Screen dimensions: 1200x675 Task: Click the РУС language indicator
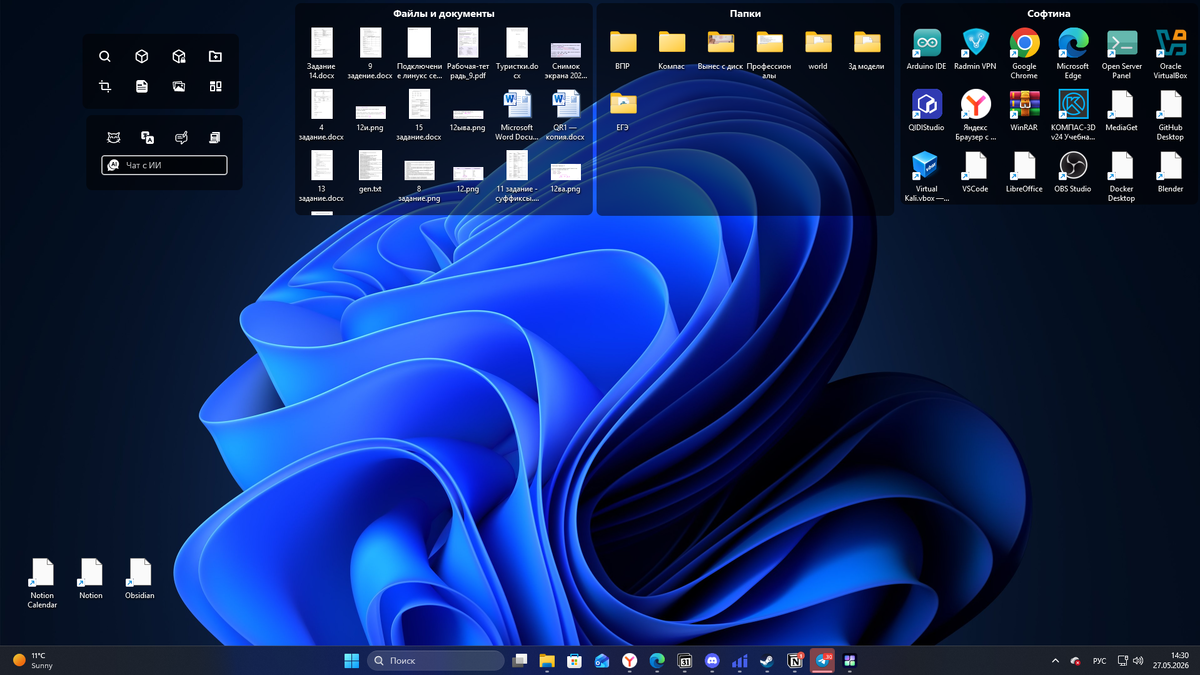(1099, 661)
